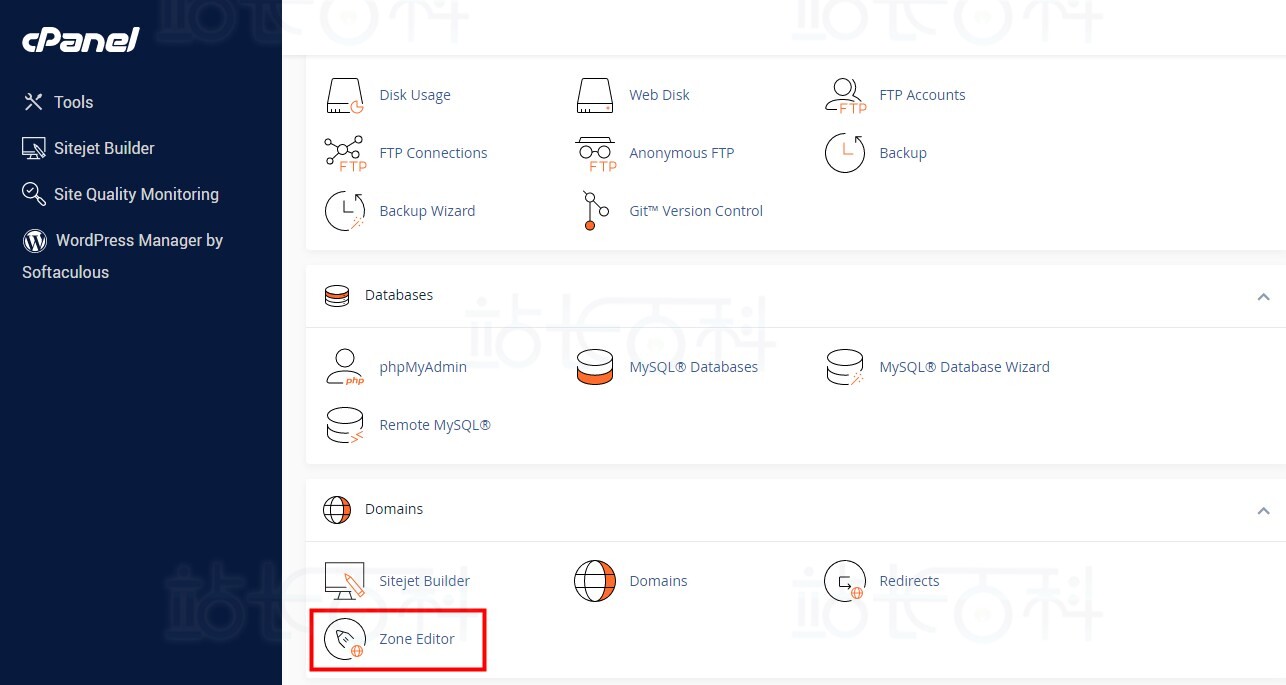Follow the Web Disk link
1286x685 pixels.
[659, 95]
